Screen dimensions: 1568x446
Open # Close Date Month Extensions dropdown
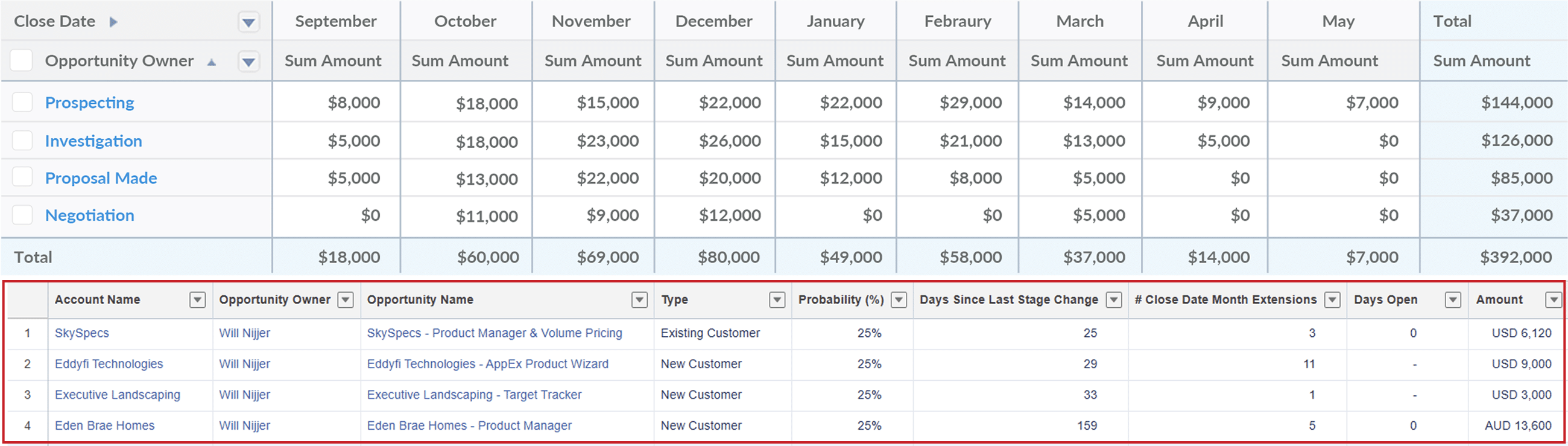point(1332,300)
